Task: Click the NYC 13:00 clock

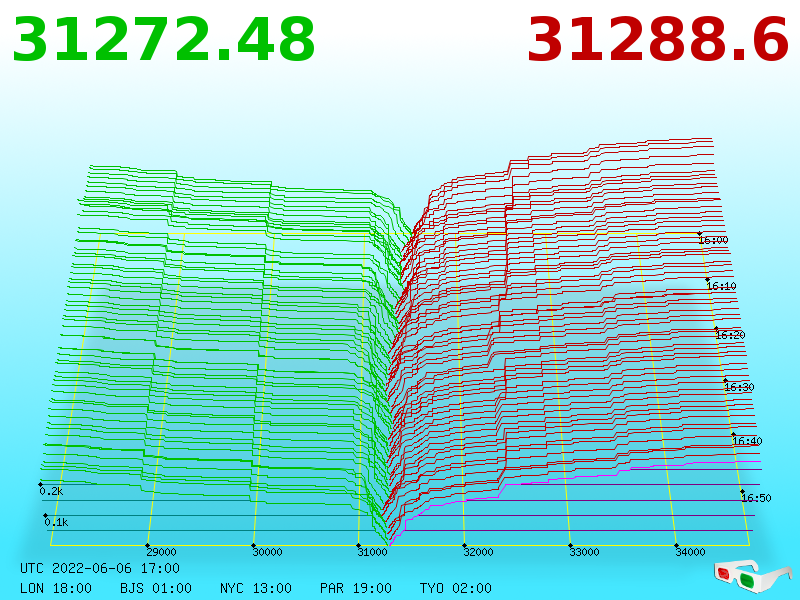Action: pos(256,588)
